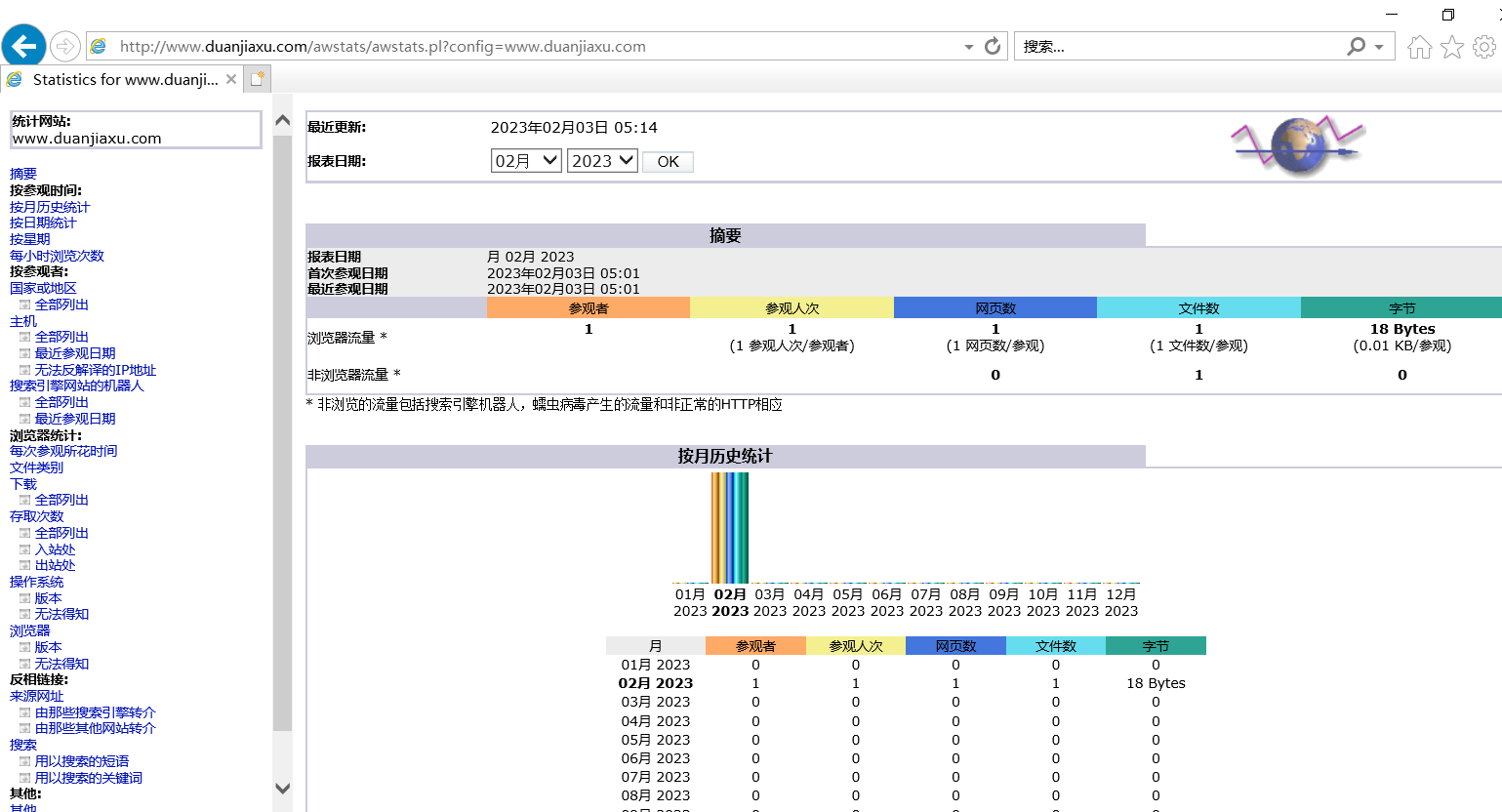Close the Statistics for www.duanji tab
This screenshot has height=812, width=1502.
pyautogui.click(x=231, y=79)
